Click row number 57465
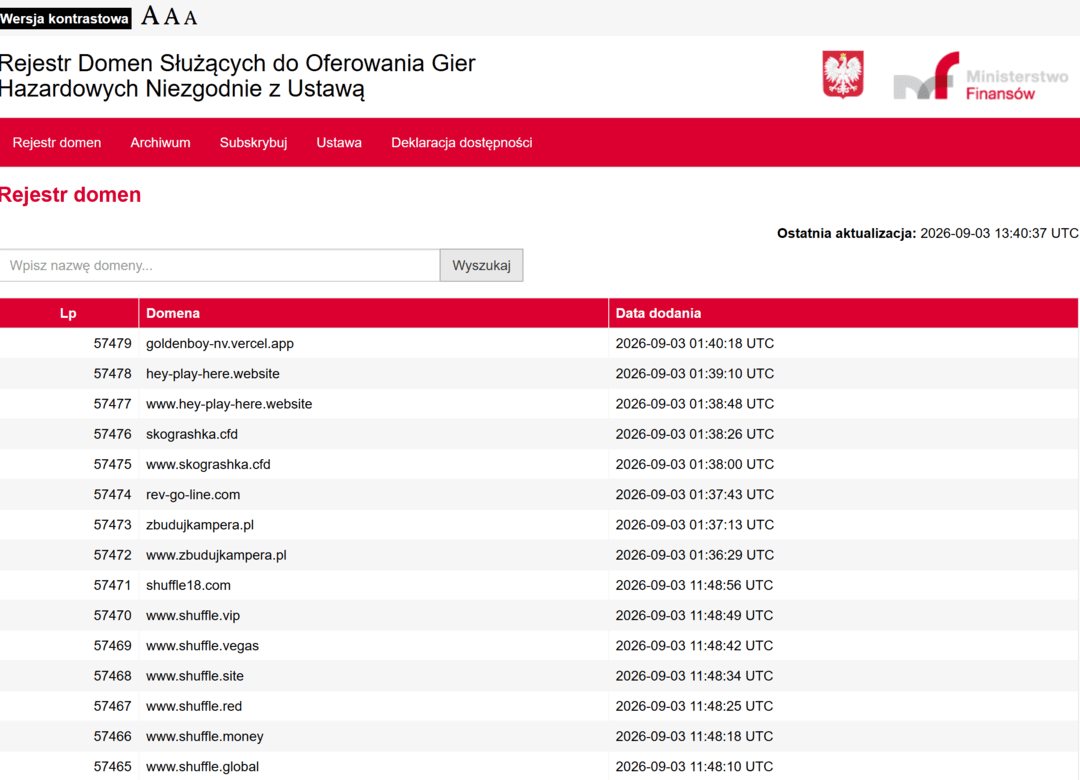1080x780 pixels. [x=112, y=768]
